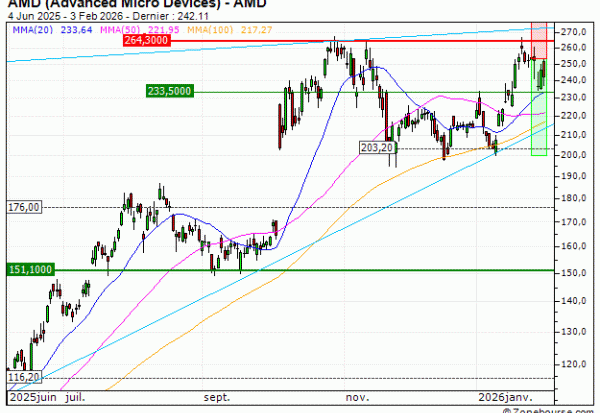Click the 233,64 MMA(20) value
This screenshot has height=413, width=600.
coord(77,29)
